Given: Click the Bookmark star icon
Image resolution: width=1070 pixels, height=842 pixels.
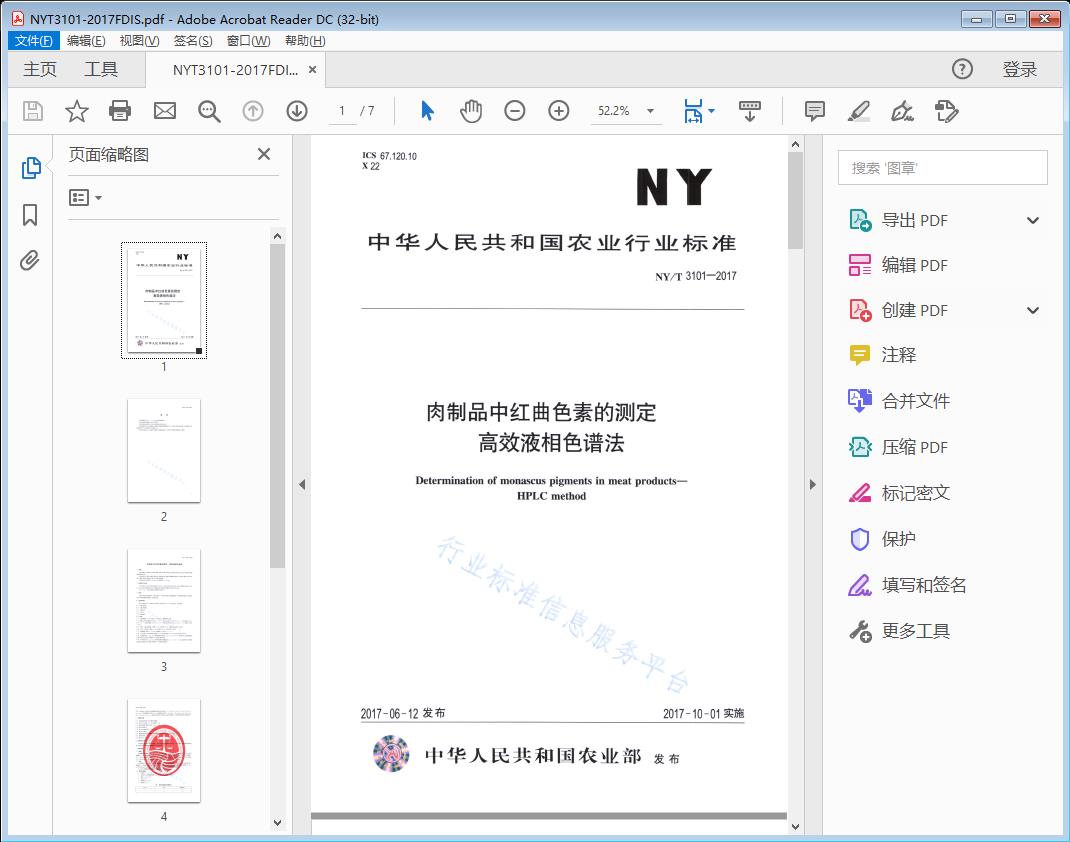Looking at the screenshot, I should [77, 111].
